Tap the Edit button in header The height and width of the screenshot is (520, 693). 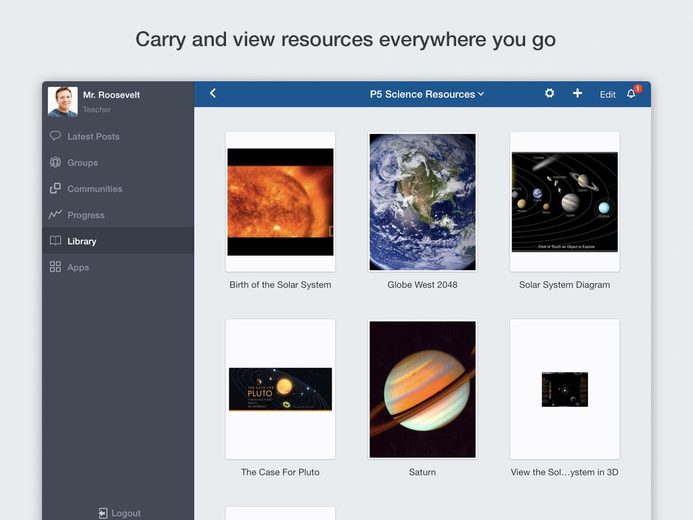pos(607,95)
